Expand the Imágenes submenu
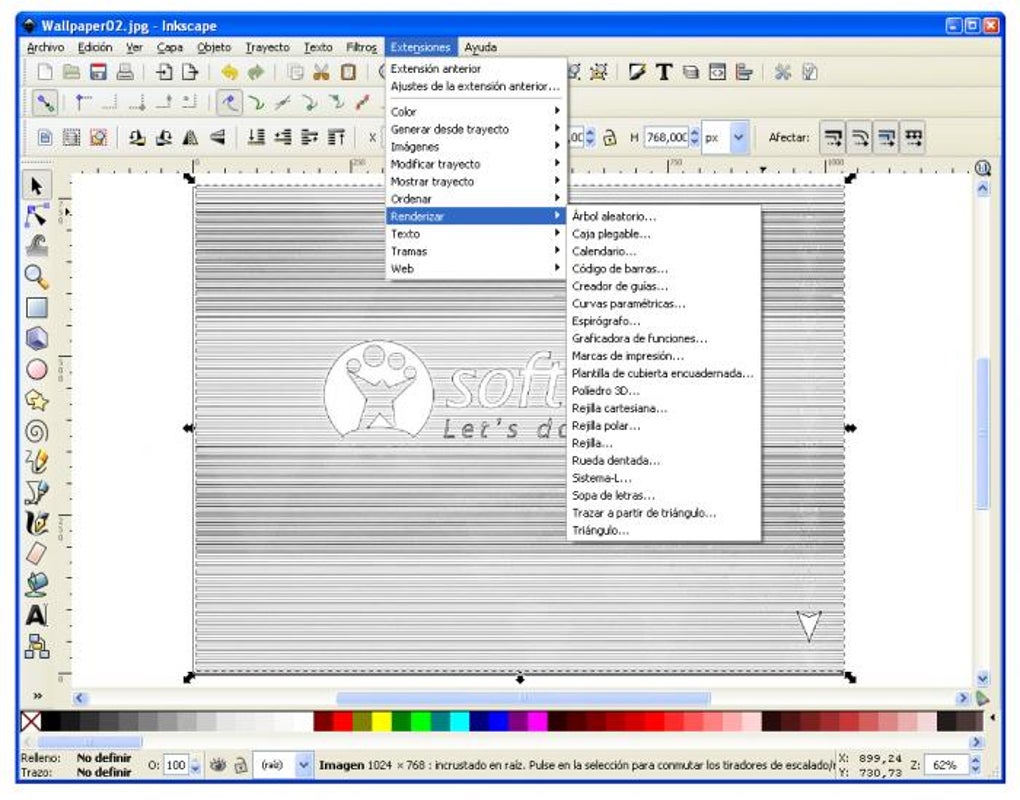Image resolution: width=1020 pixels, height=800 pixels. pos(476,147)
